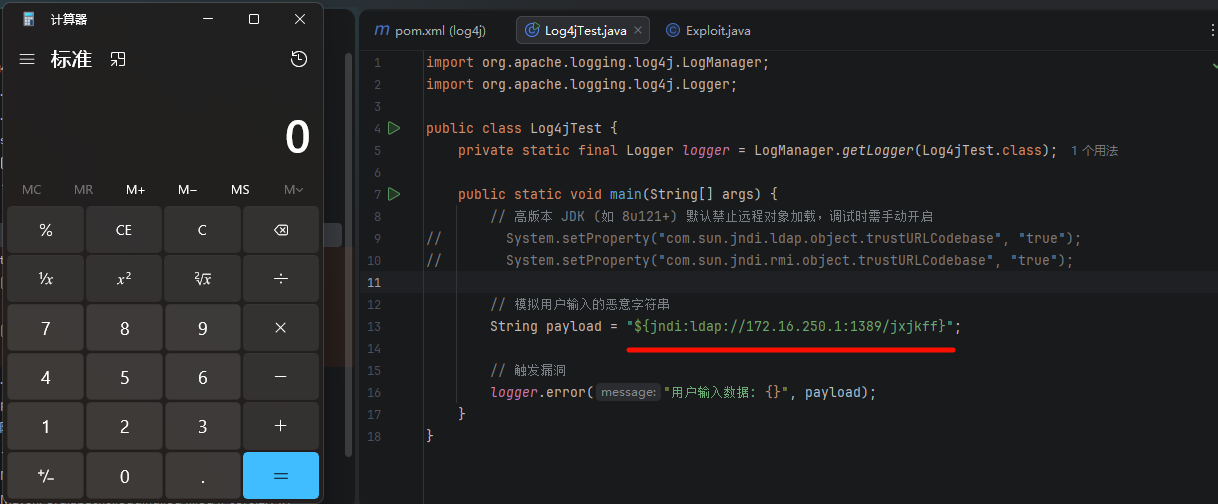The width and height of the screenshot is (1218, 504).
Task: Click digit 2 on calculator
Action: (x=124, y=426)
